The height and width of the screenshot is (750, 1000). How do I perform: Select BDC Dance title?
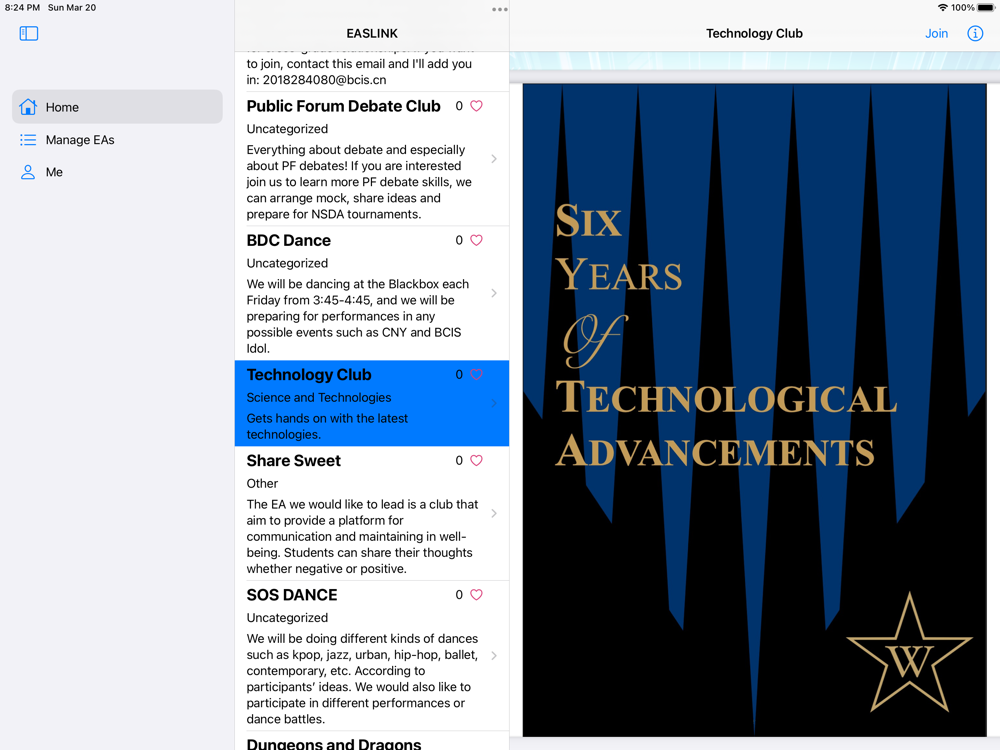(x=288, y=240)
